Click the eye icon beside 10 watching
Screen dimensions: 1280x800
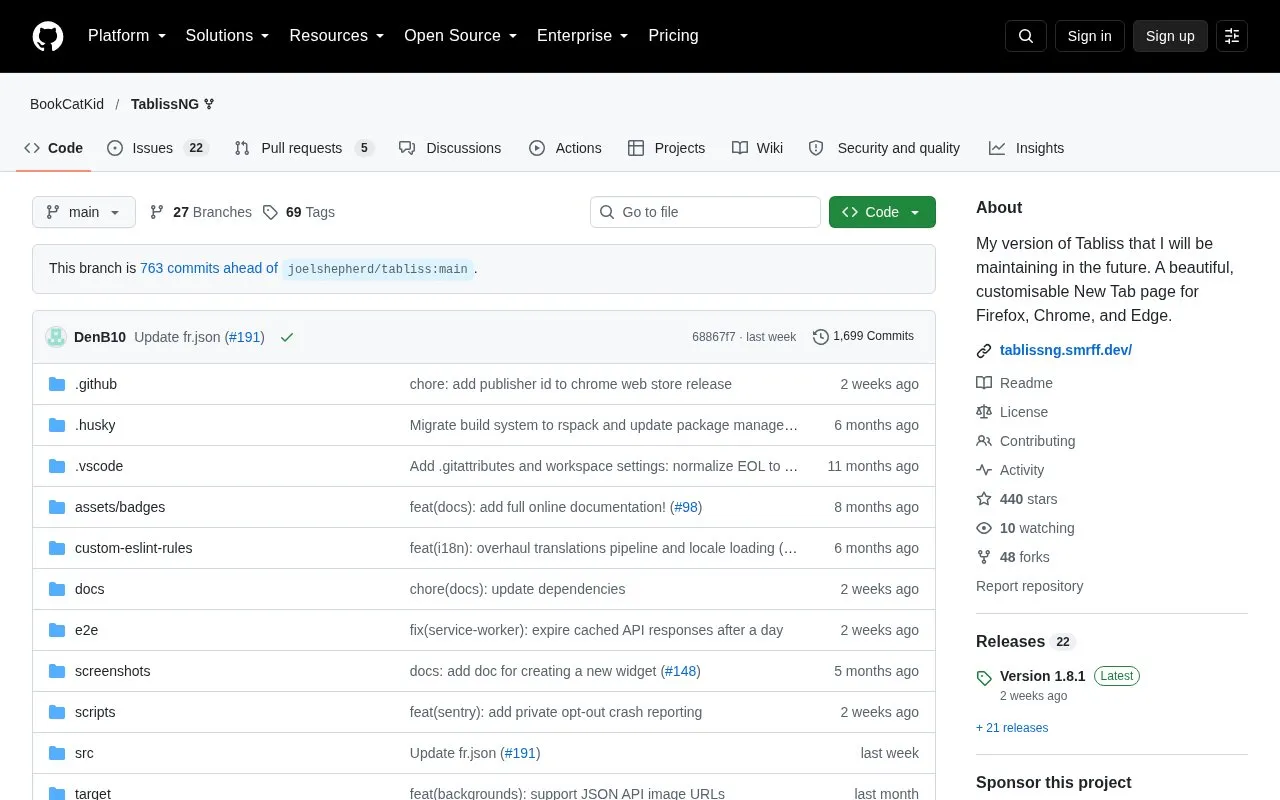tap(984, 528)
